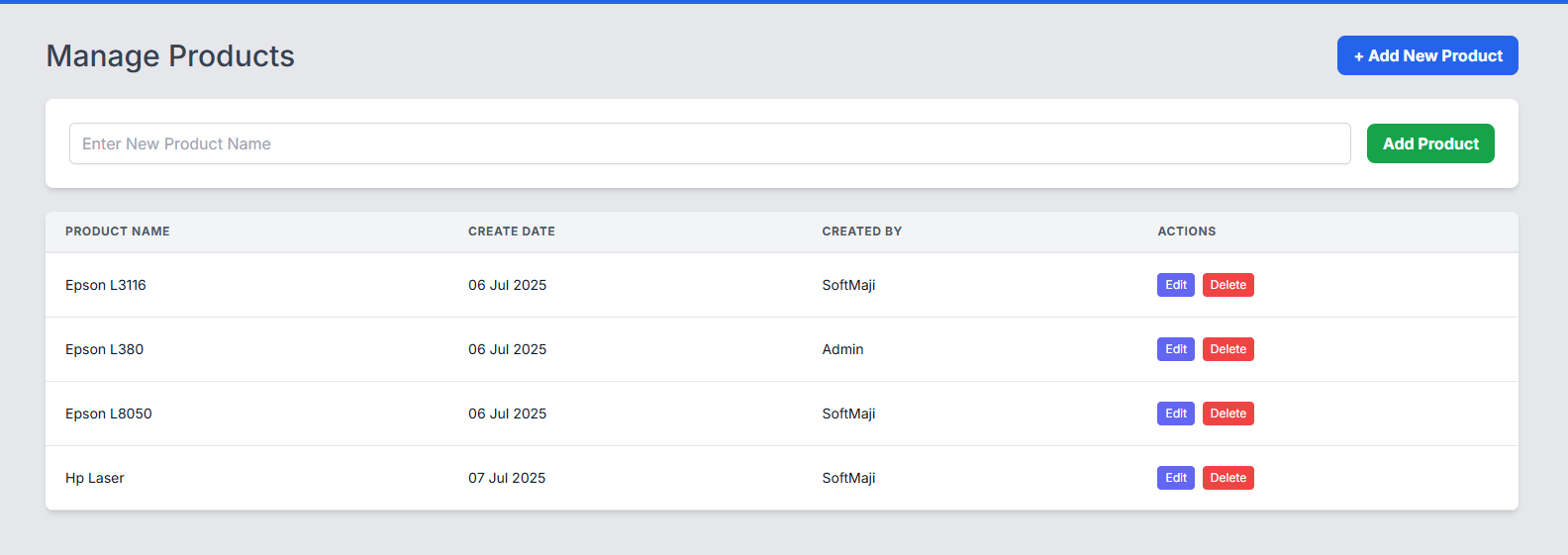Delete the Epson L3116 product

pyautogui.click(x=1227, y=285)
